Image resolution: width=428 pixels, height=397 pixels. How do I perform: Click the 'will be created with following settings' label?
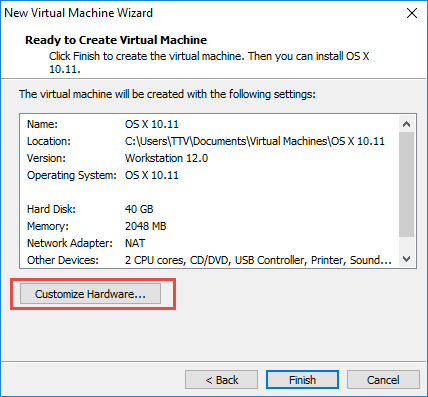click(167, 94)
